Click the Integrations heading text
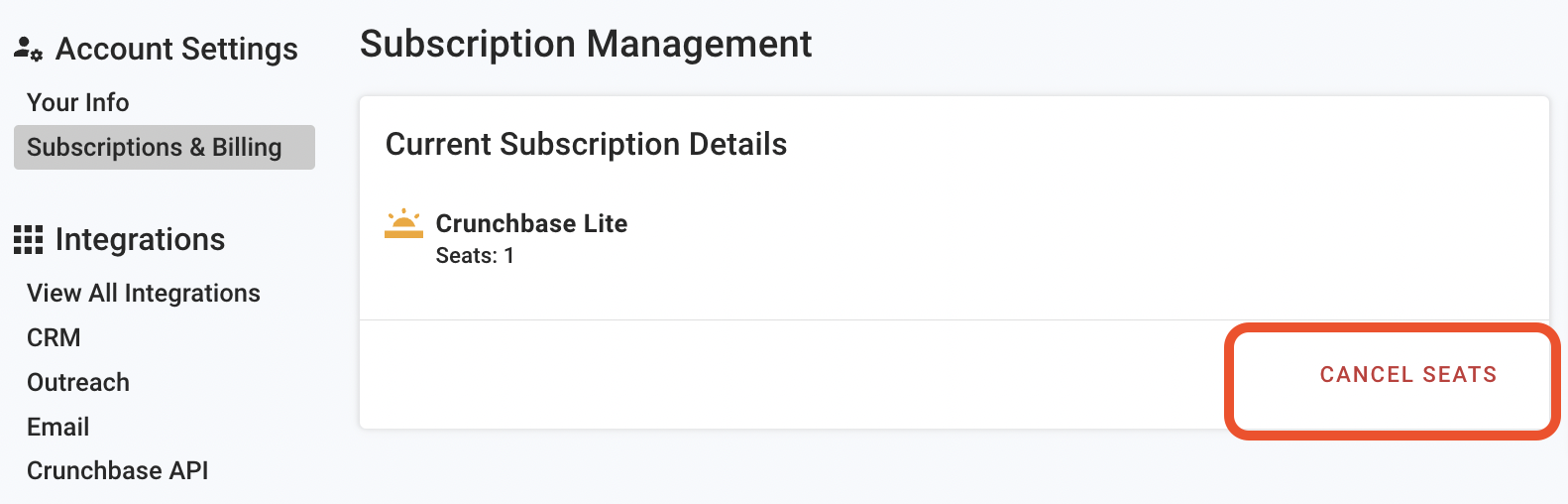This screenshot has height=504, width=1568. [x=140, y=239]
